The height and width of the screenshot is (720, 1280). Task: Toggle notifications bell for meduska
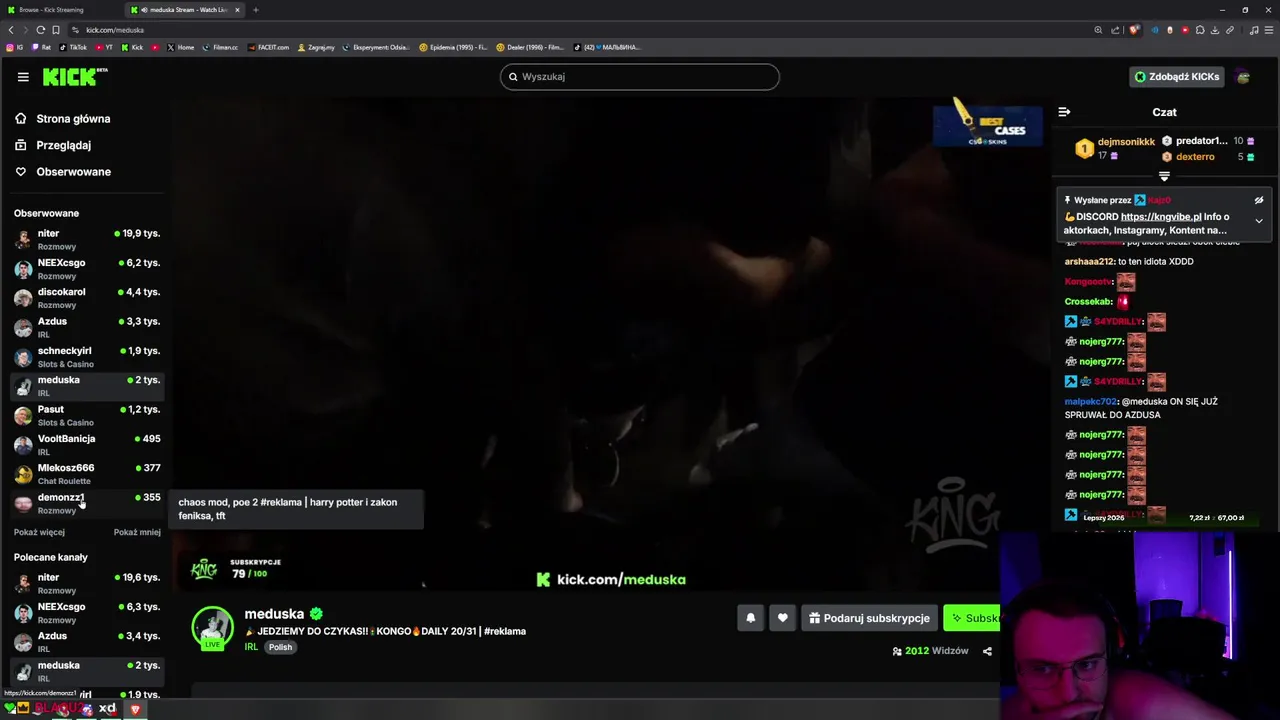(x=750, y=618)
